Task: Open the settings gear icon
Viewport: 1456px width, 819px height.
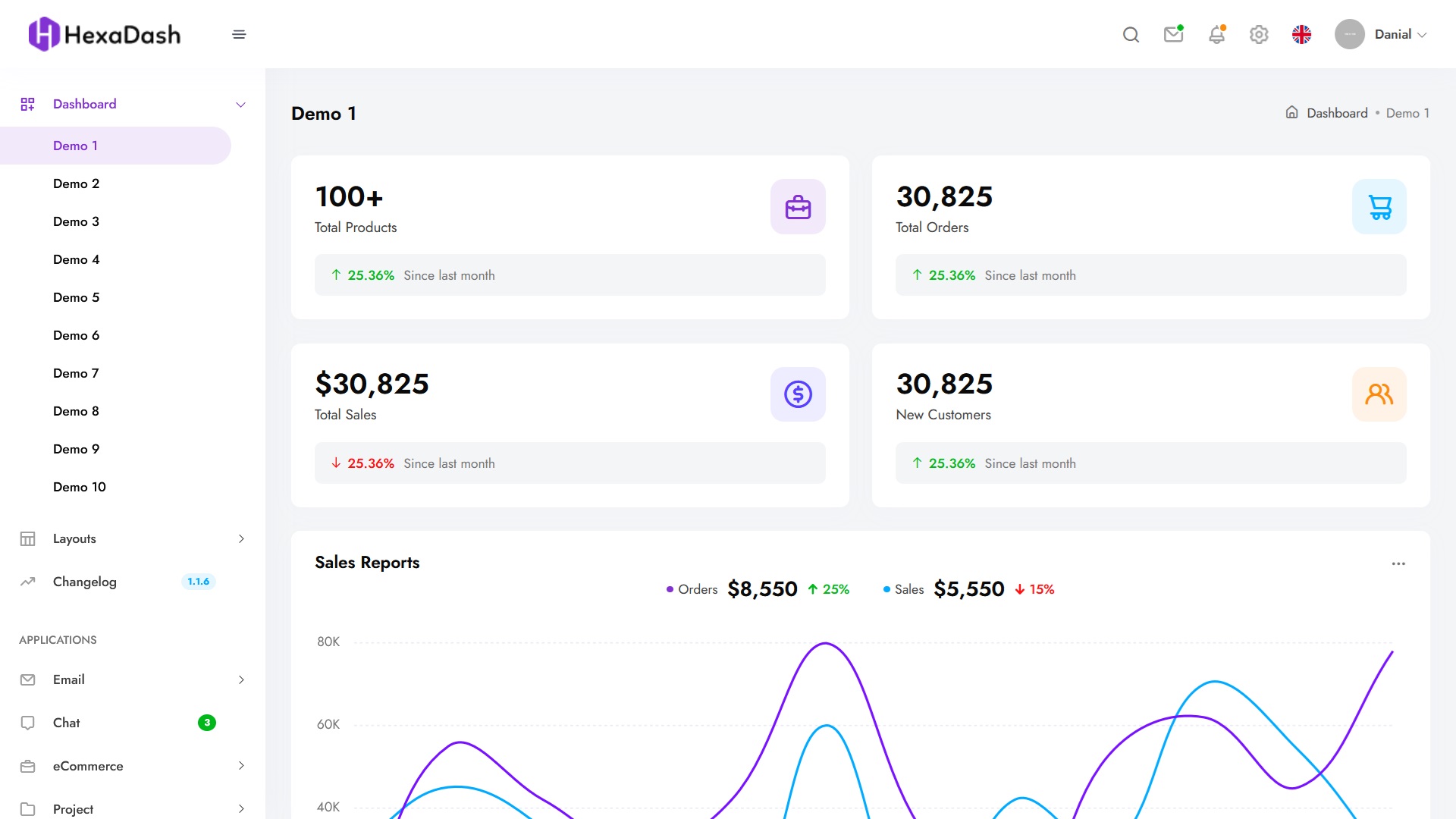Action: [1259, 34]
